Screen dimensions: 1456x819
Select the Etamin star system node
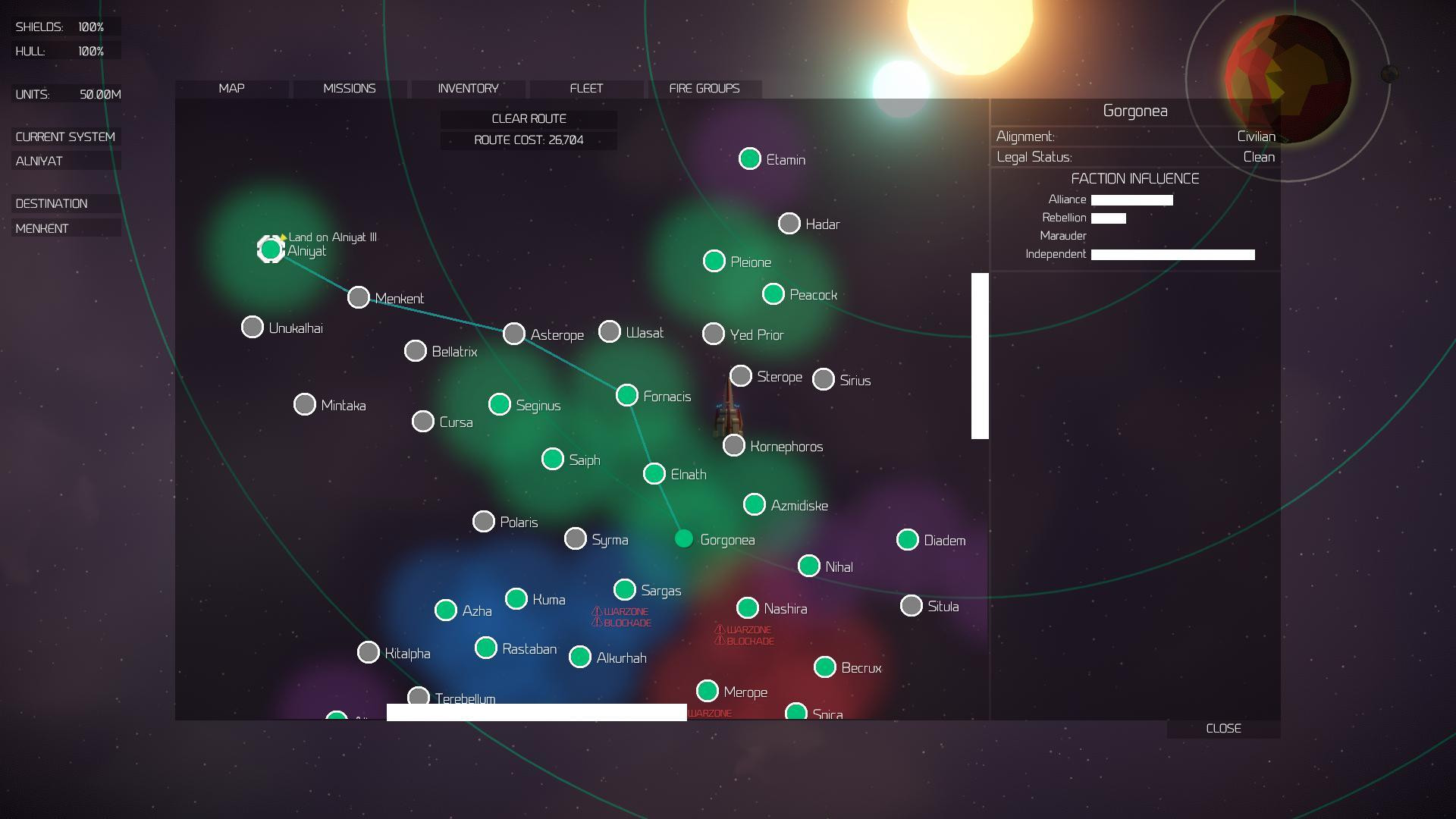[x=749, y=158]
